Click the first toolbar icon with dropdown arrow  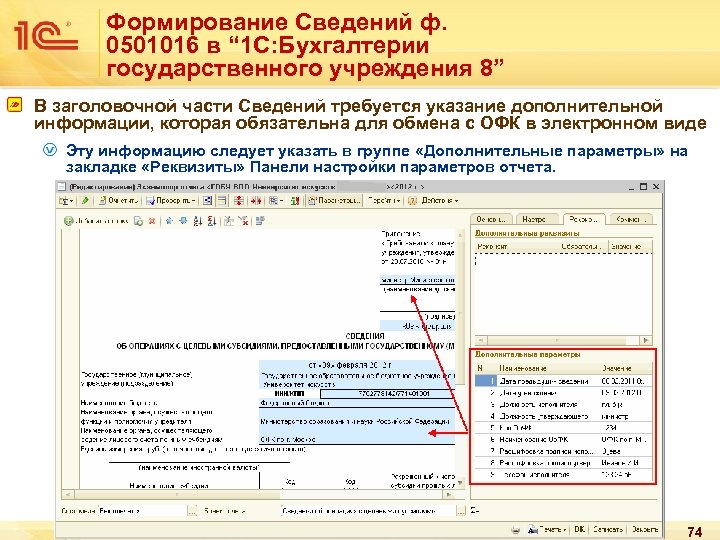66,201
